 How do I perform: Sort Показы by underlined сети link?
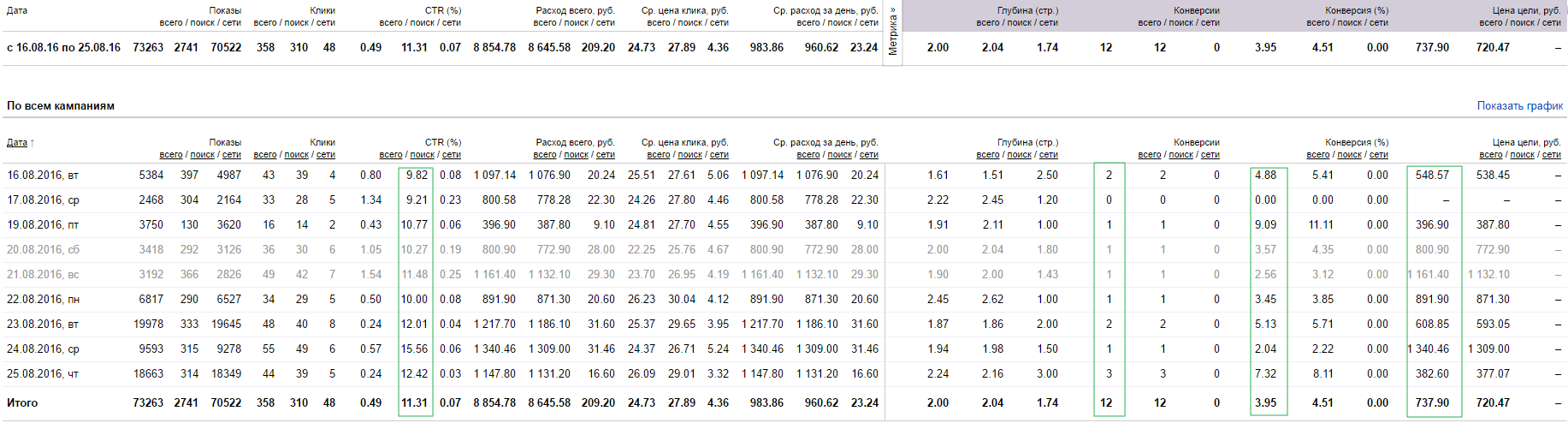click(x=232, y=155)
